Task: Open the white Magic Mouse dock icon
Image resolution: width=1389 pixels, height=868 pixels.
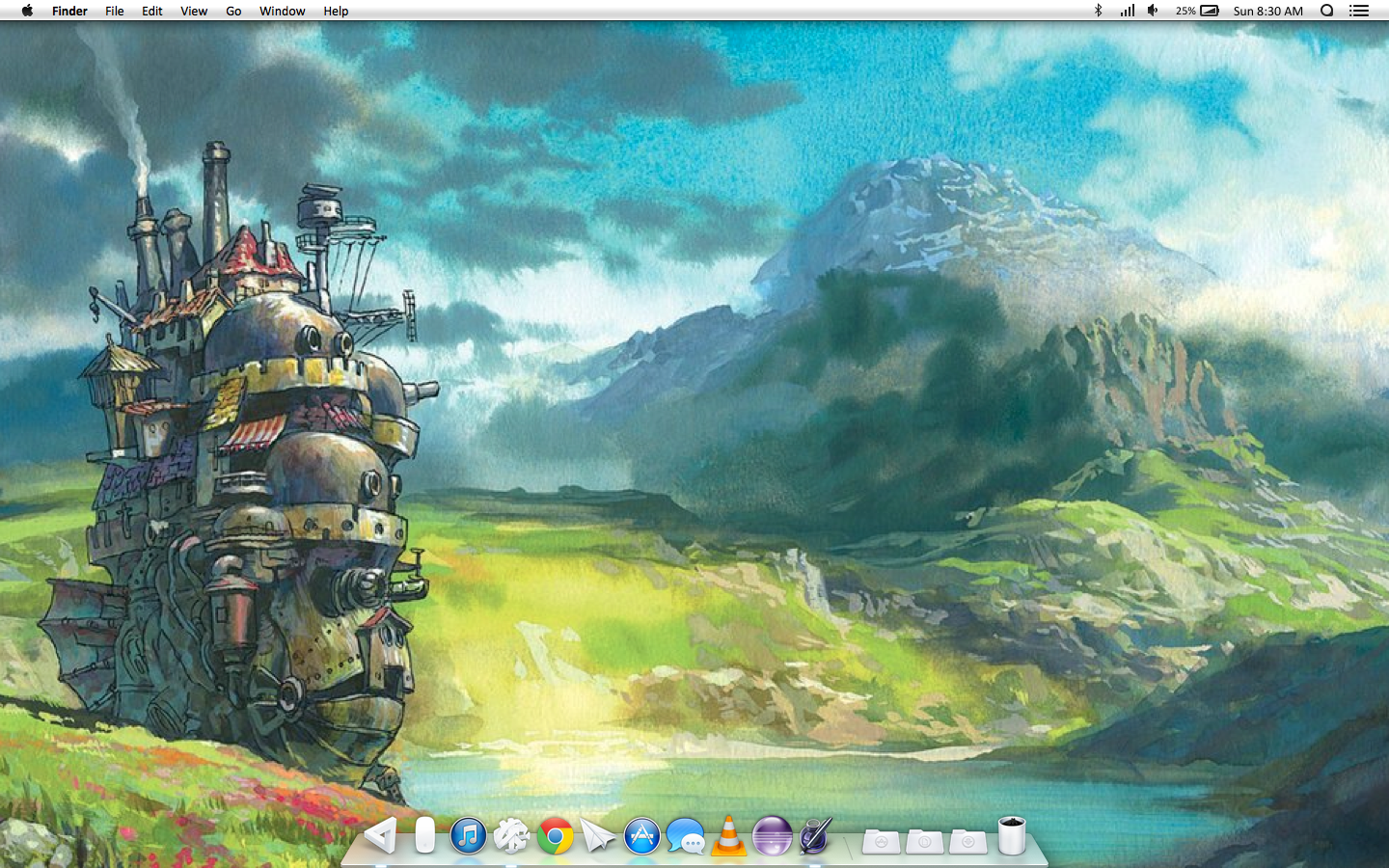Action: pos(424,835)
